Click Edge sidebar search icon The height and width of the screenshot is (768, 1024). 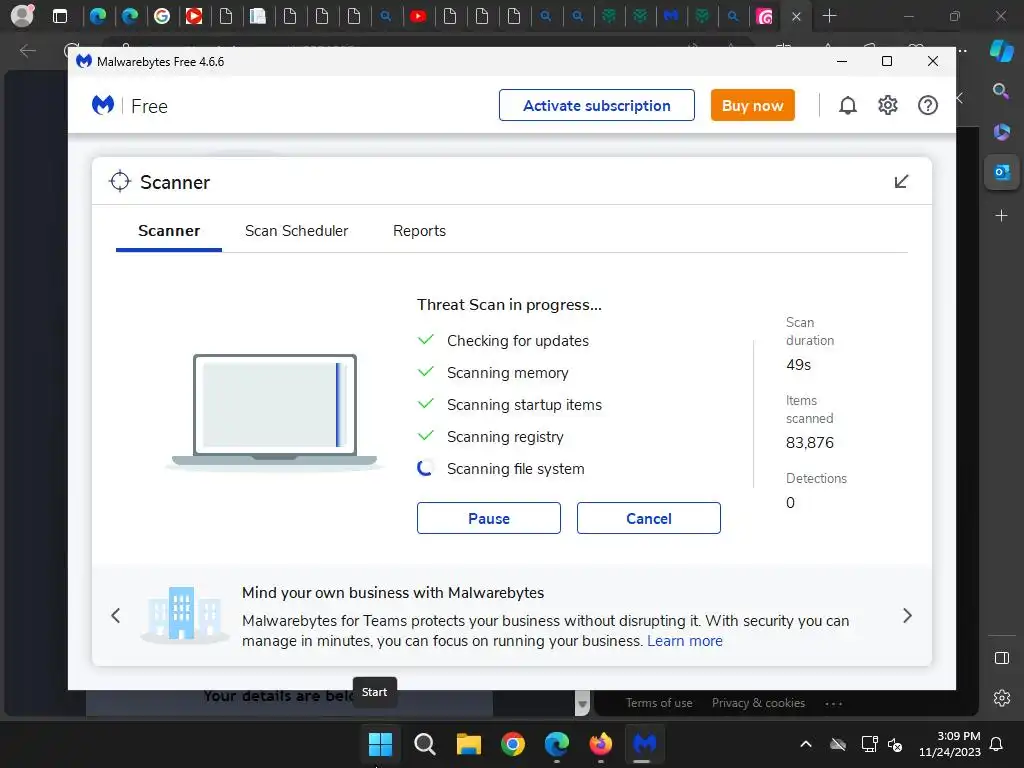[x=1001, y=91]
